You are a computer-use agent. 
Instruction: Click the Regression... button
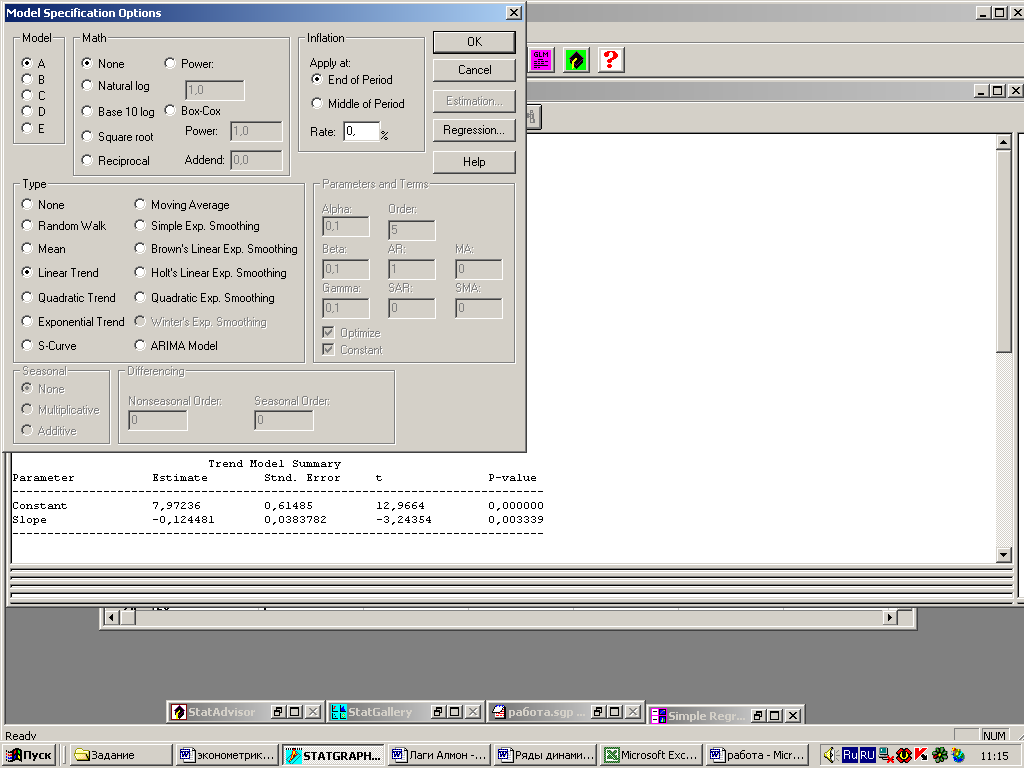(x=474, y=130)
